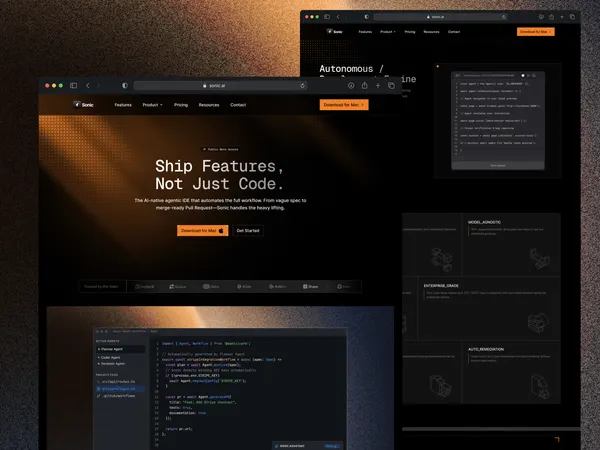Expand the Product dropdown in front page navbar

152,105
